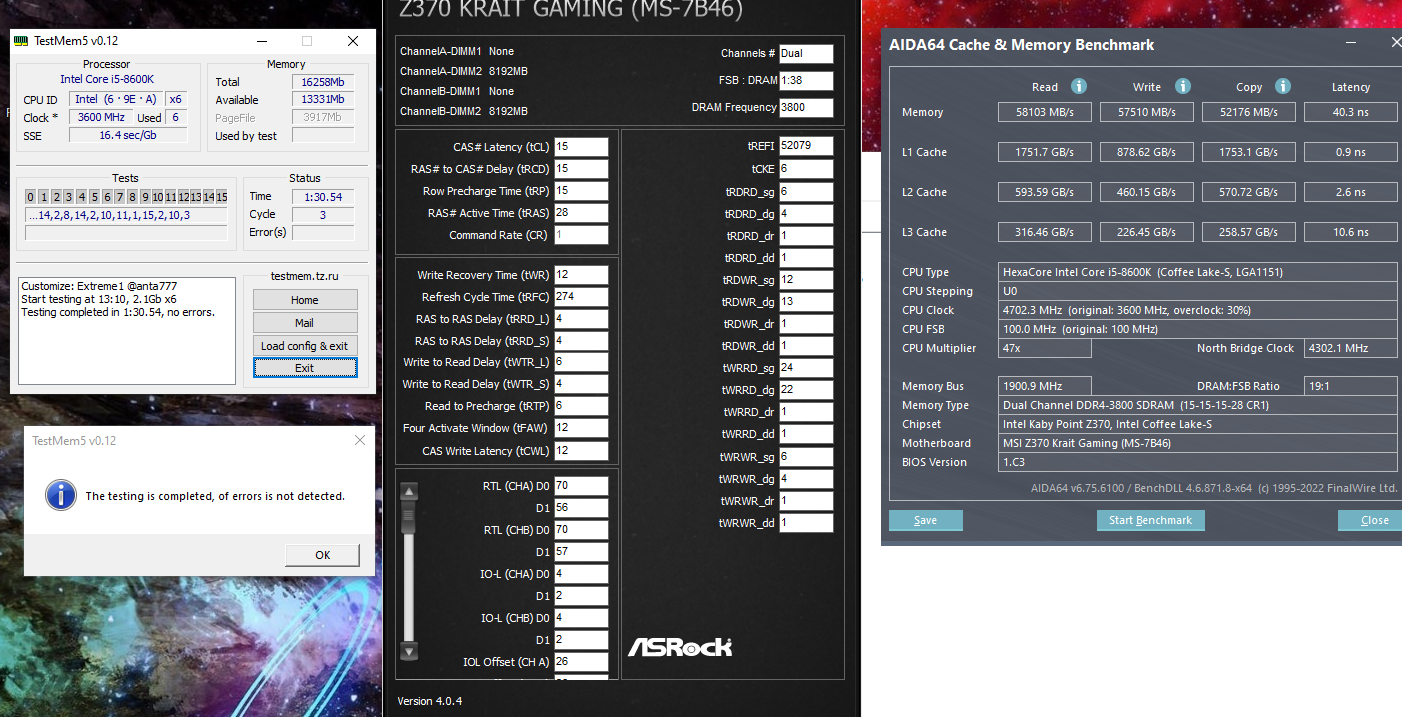This screenshot has width=1402, height=717.
Task: Click the Refresh Cycle Time (tRFC) field
Action: [x=581, y=297]
